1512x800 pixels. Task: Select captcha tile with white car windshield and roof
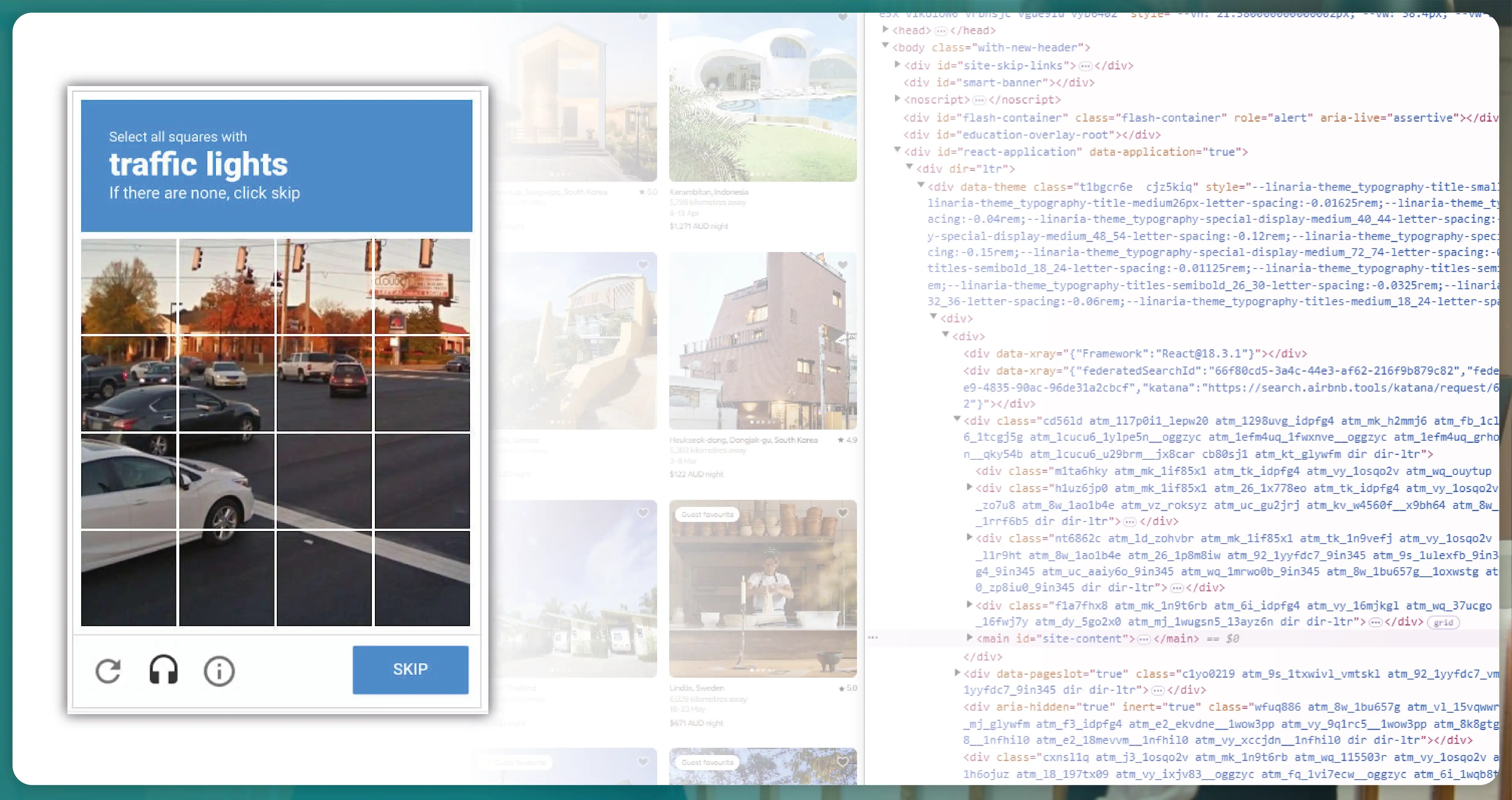[129, 481]
